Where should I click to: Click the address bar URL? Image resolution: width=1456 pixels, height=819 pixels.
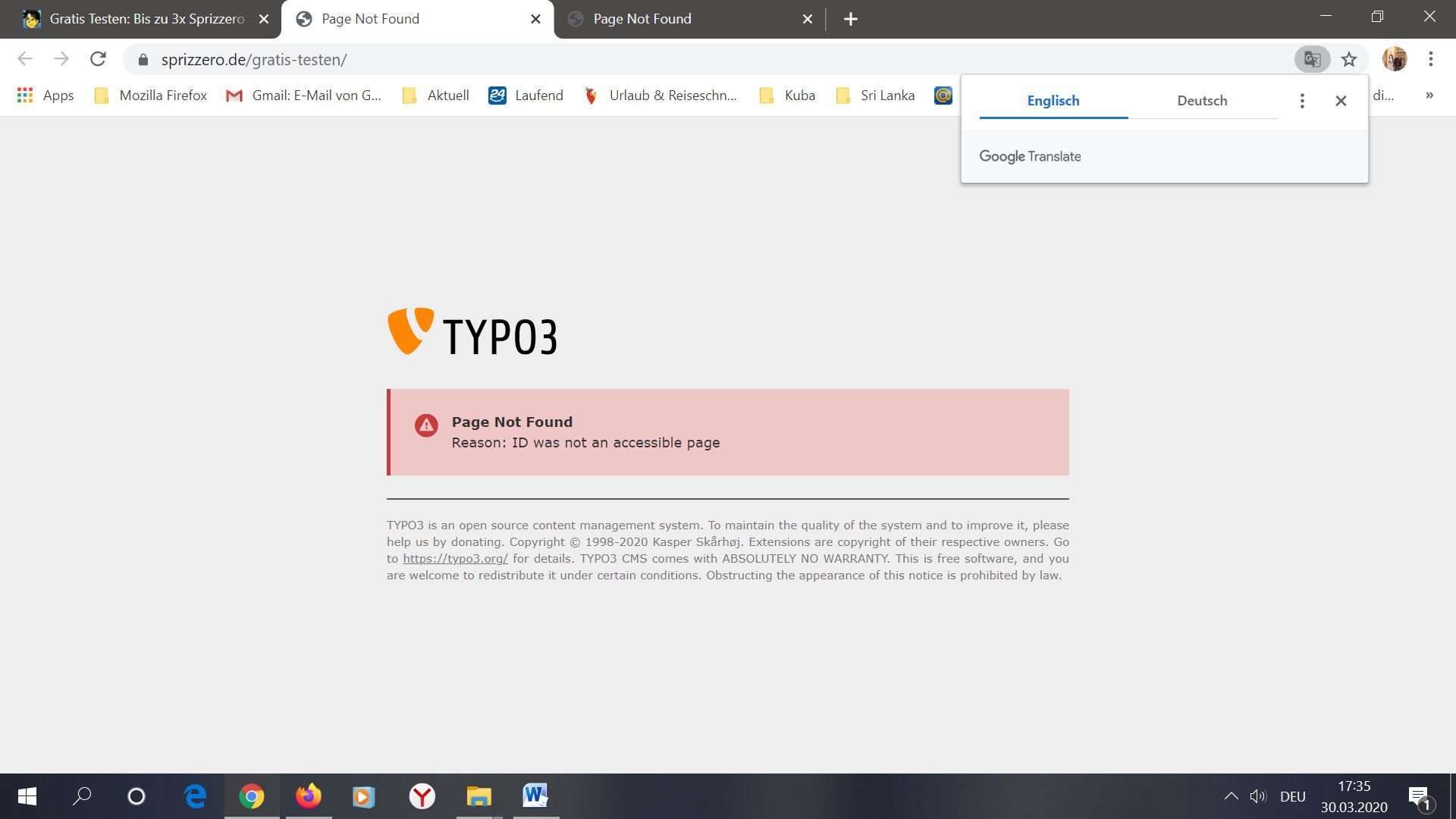254,60
